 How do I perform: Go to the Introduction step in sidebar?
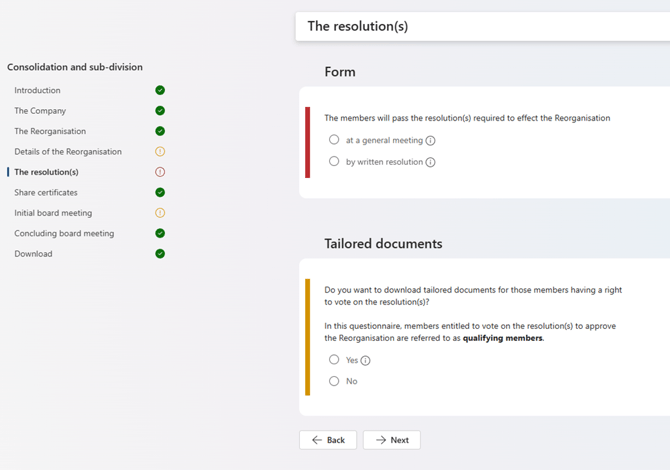click(37, 91)
